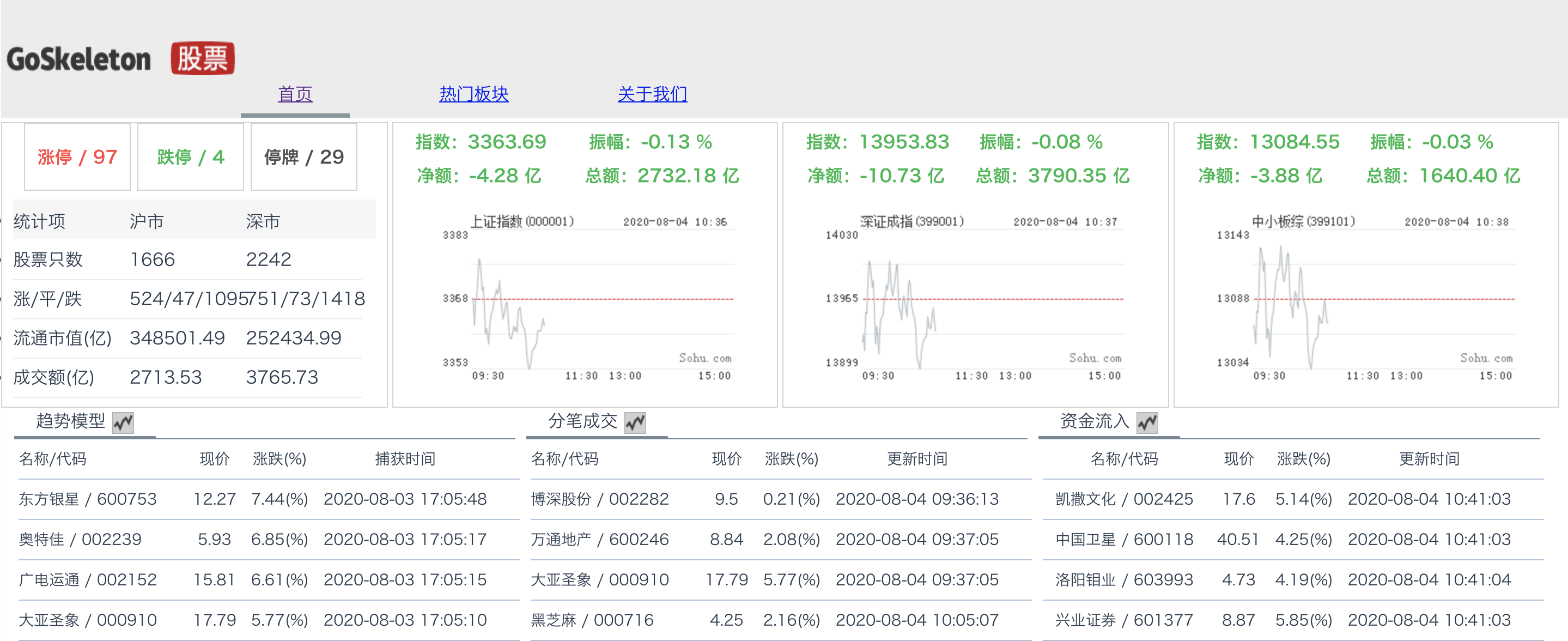Select the 跌停 / 4 box
This screenshot has height=641, width=1568.
click(191, 157)
